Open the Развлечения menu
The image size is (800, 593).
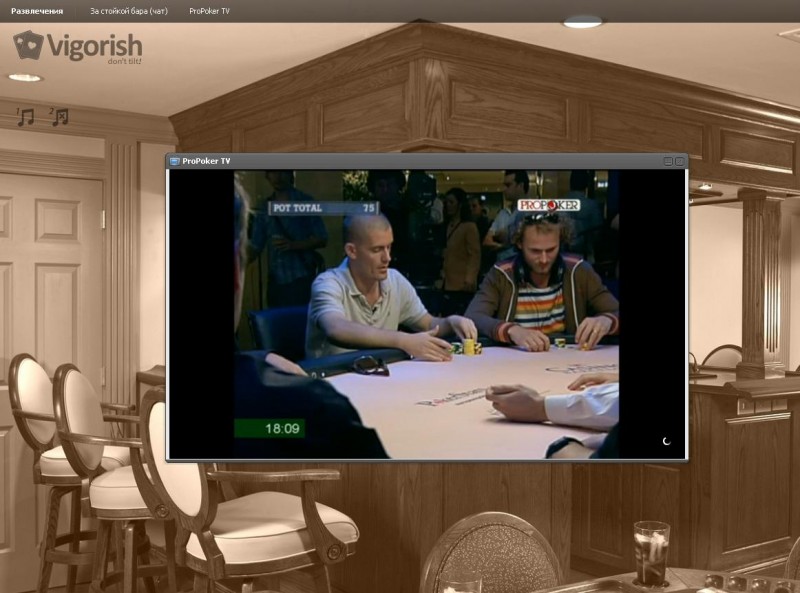click(37, 11)
